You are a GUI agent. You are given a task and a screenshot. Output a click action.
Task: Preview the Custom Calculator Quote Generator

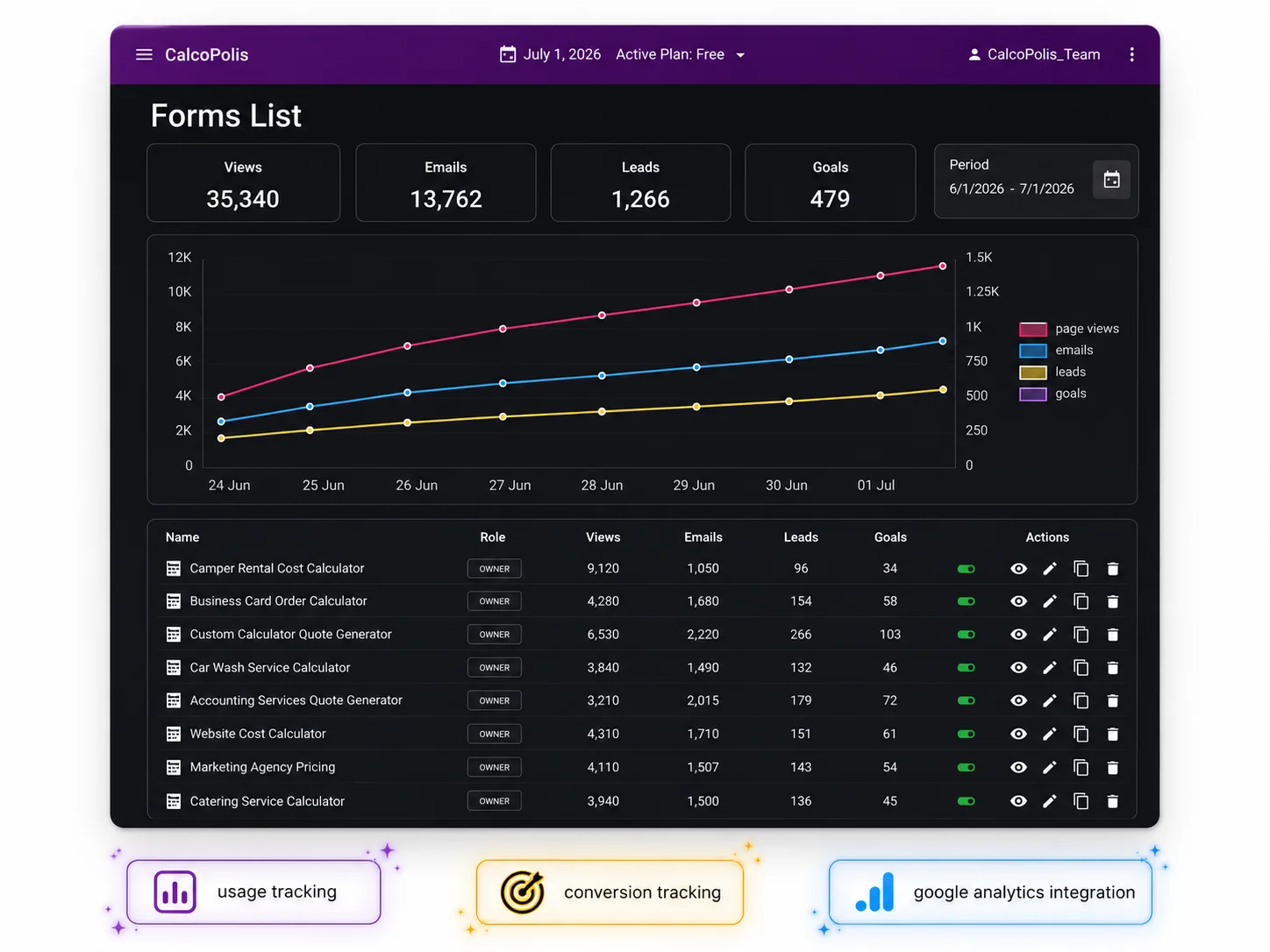[x=1018, y=635]
